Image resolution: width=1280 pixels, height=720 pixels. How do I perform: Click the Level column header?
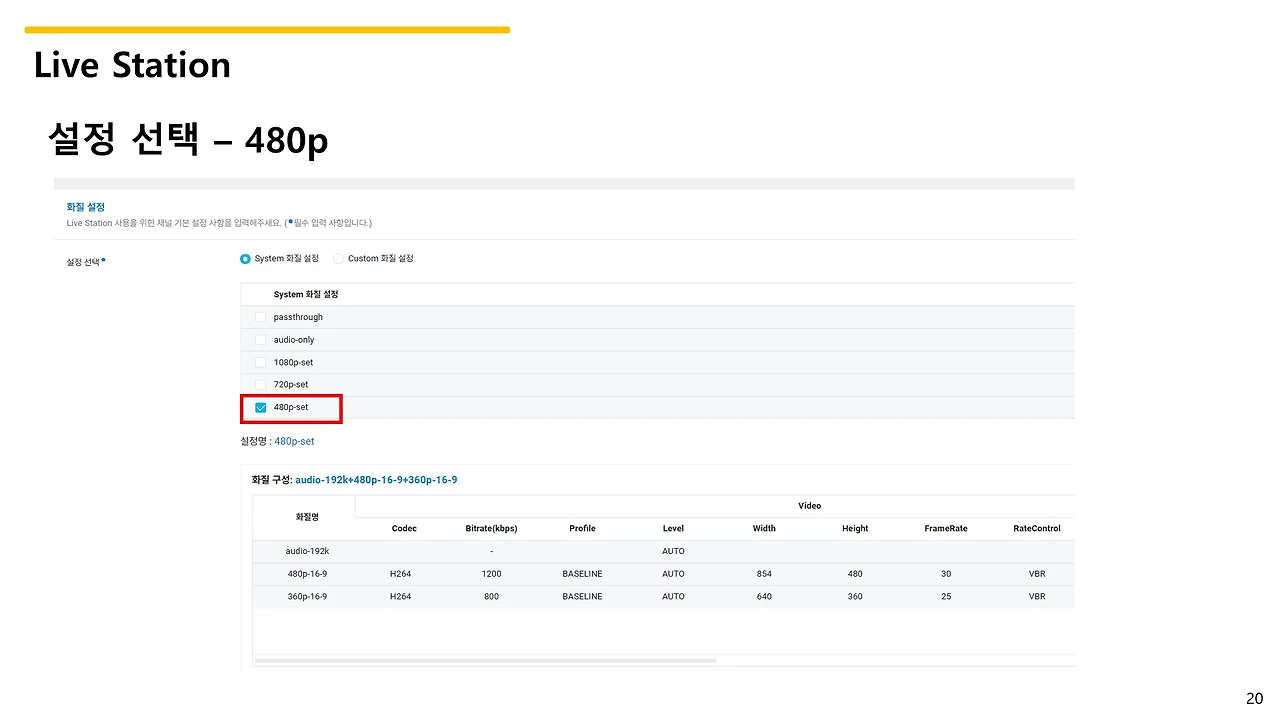[673, 528]
